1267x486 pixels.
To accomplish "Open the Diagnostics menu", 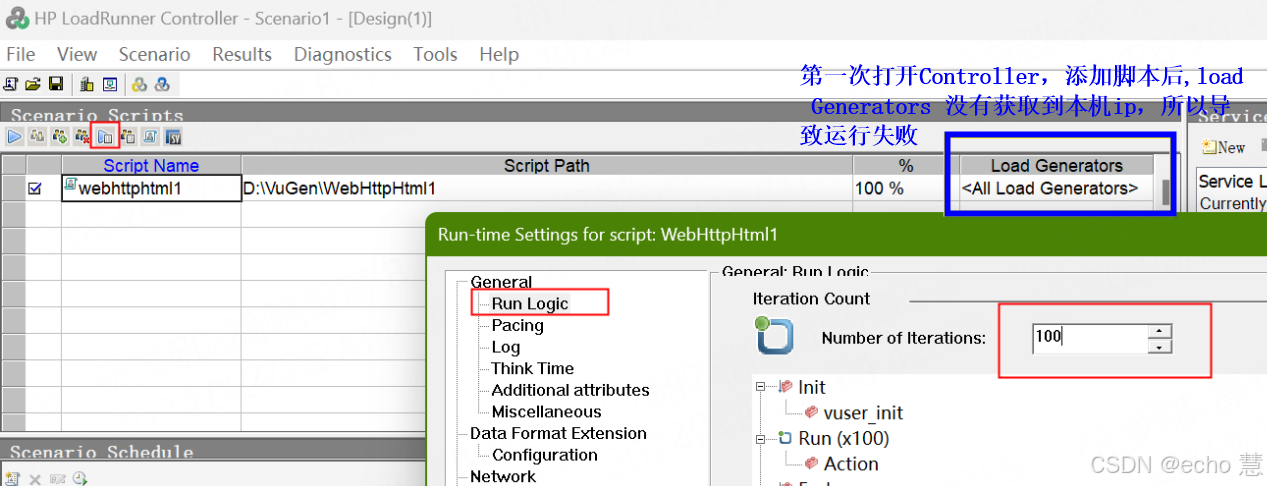I will [x=343, y=54].
